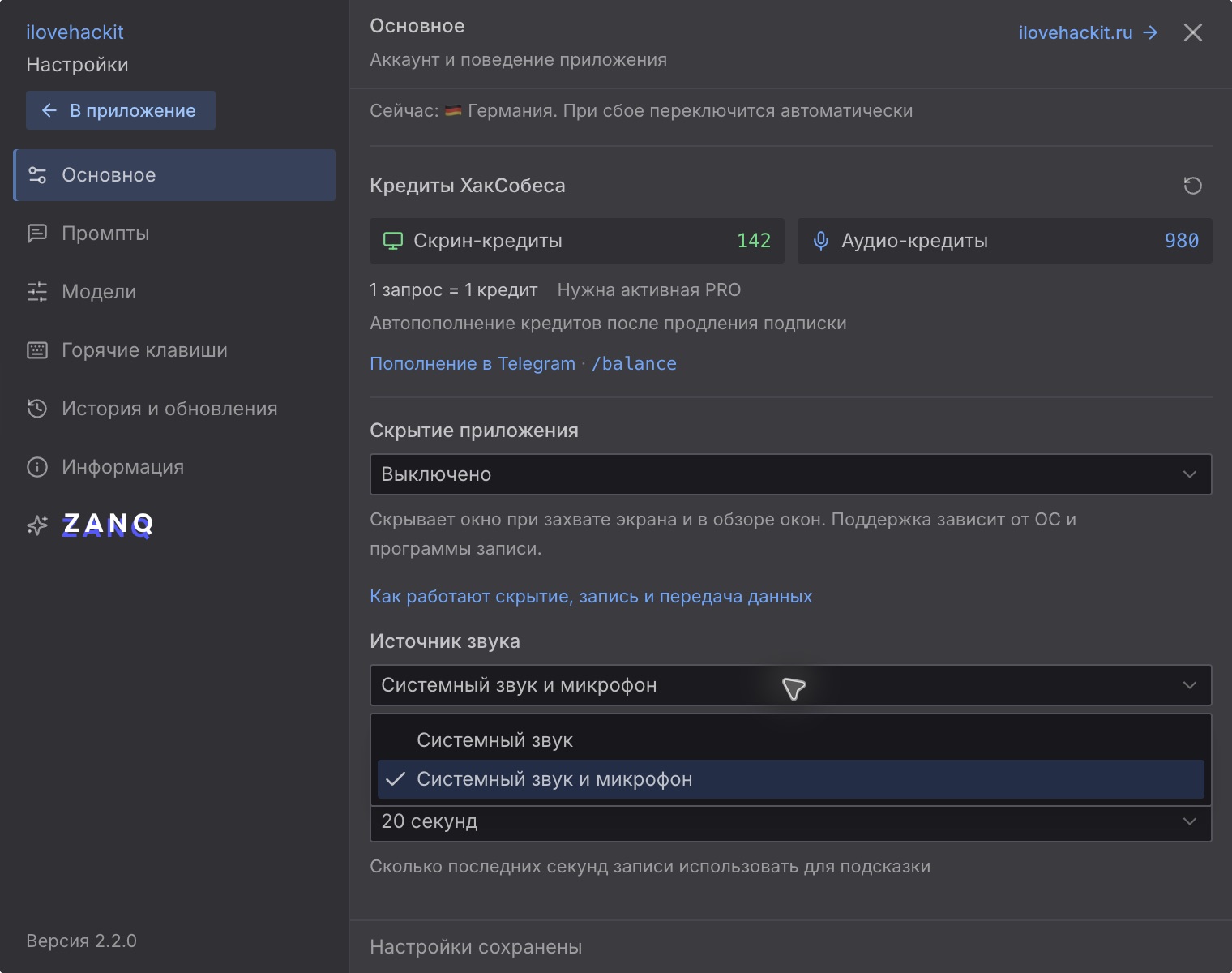Open the Основное settings section
The height and width of the screenshot is (973, 1232).
[x=174, y=175]
